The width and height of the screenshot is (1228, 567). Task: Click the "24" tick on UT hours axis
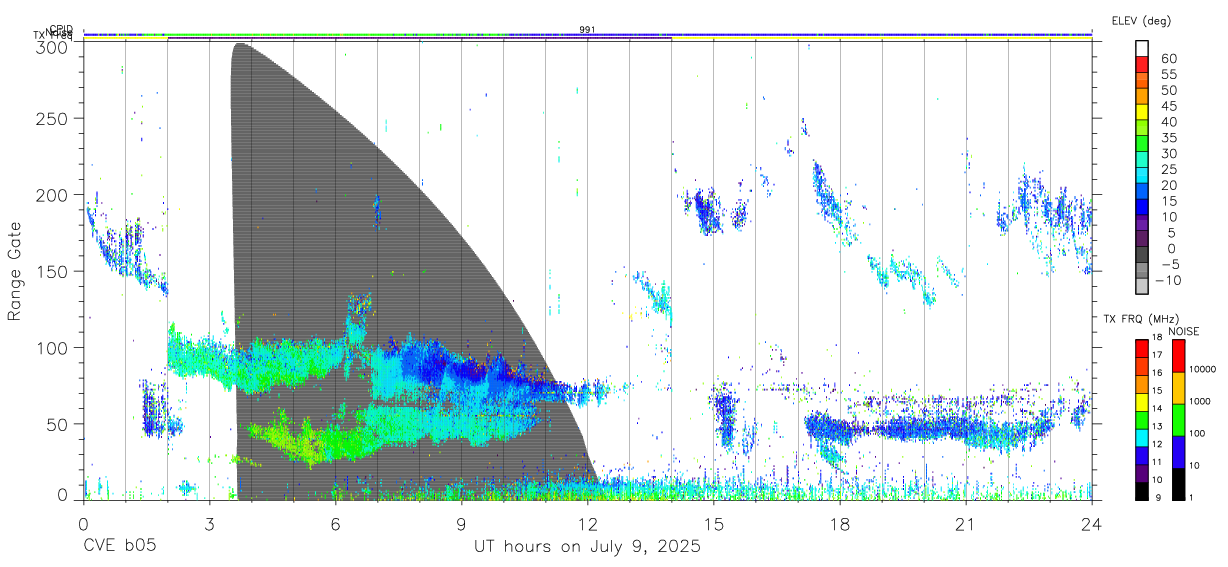click(1092, 523)
